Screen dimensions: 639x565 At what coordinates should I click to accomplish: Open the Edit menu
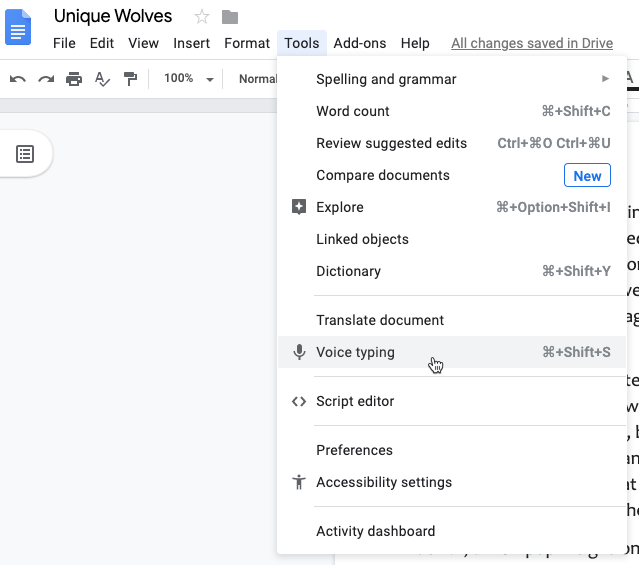click(101, 43)
